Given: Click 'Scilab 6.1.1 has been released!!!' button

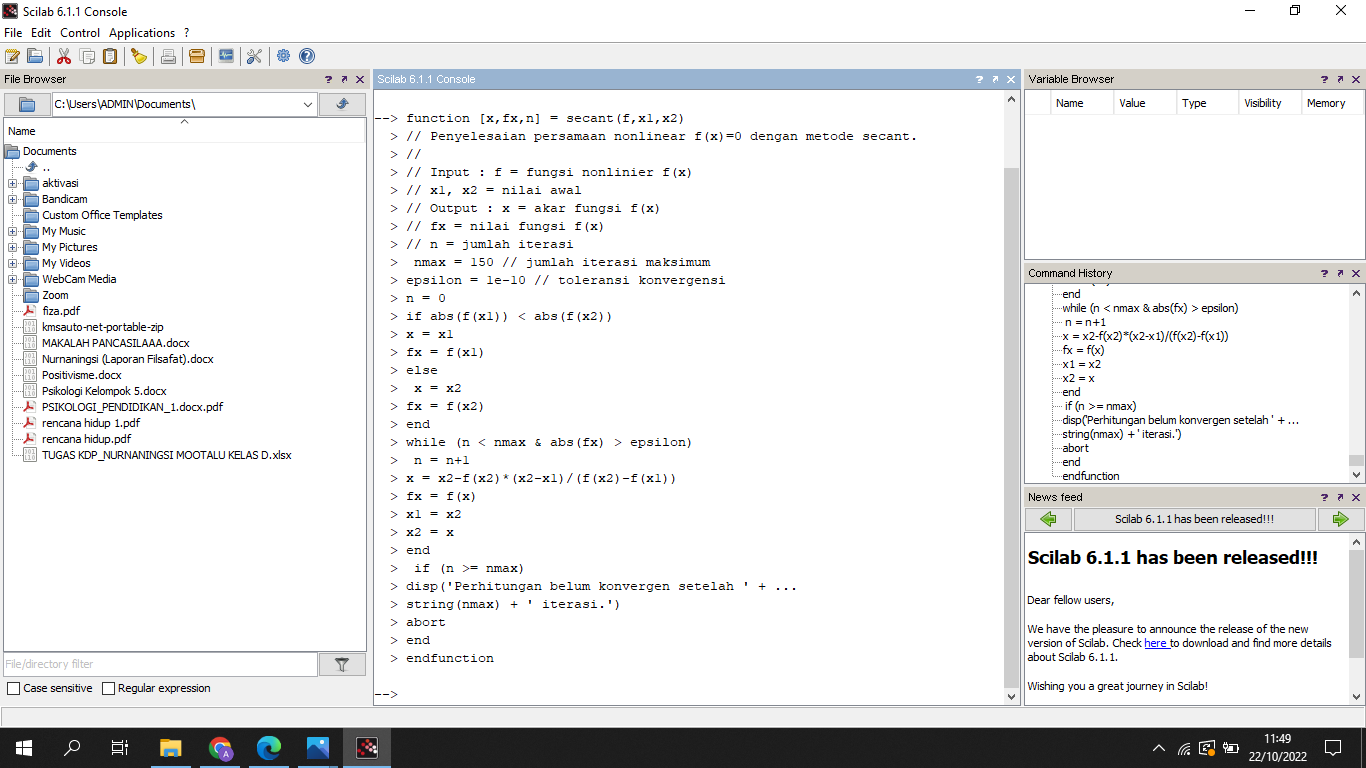Looking at the screenshot, I should tap(1194, 519).
